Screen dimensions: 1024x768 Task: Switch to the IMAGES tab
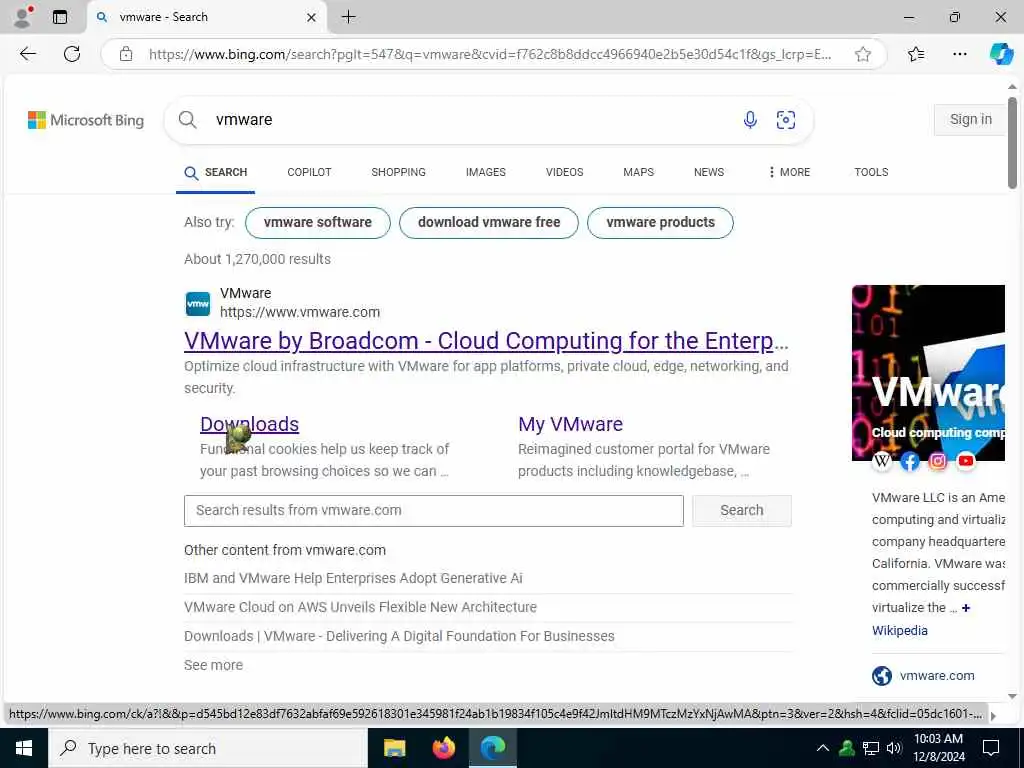coord(485,172)
